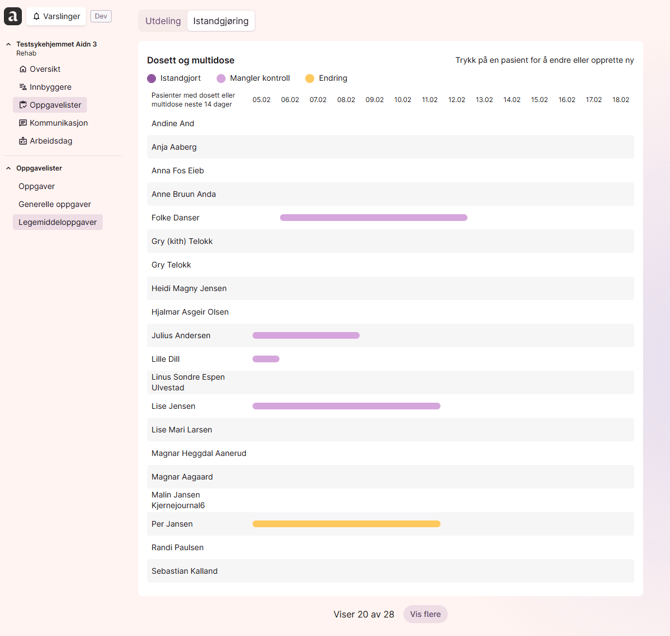Click the Oppgavelister list icon
The width and height of the screenshot is (670, 636).
pos(23,105)
